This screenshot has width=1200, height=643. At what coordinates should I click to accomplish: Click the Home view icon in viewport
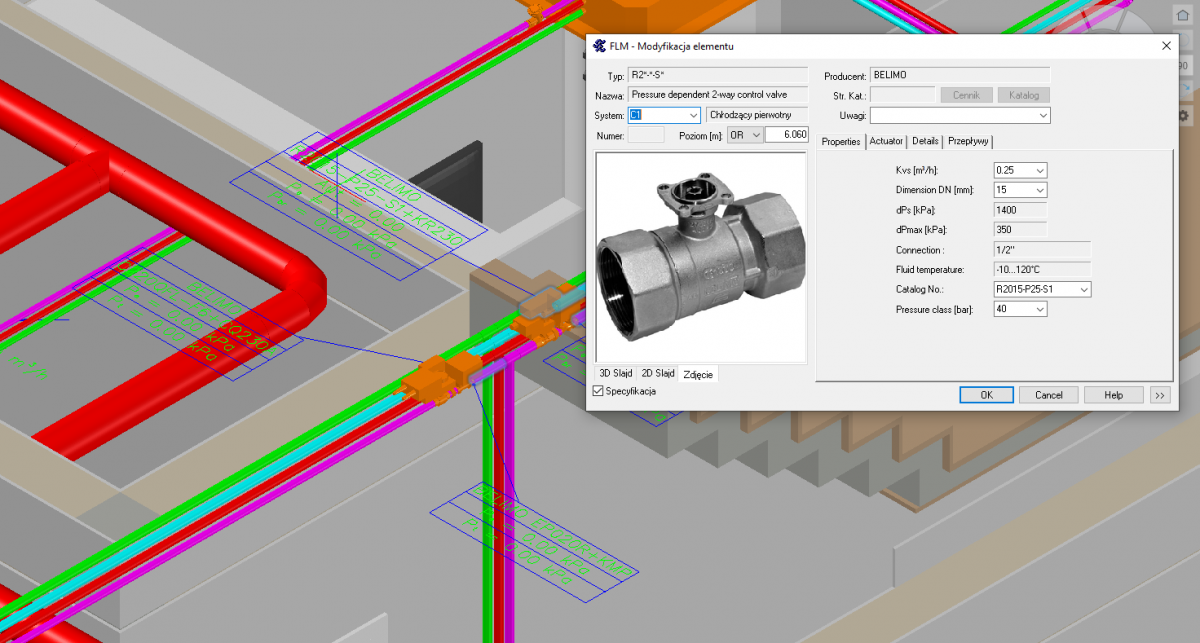(1183, 14)
